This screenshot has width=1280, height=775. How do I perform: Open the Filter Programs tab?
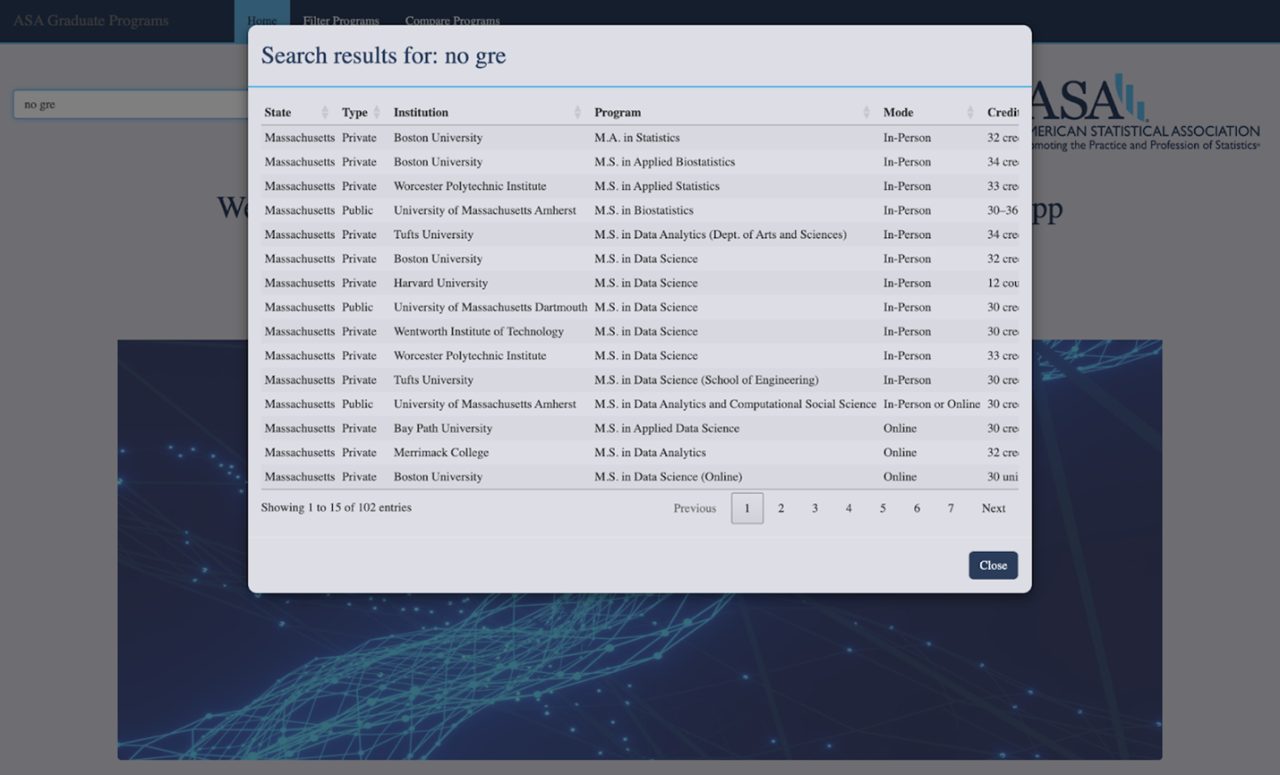click(341, 21)
